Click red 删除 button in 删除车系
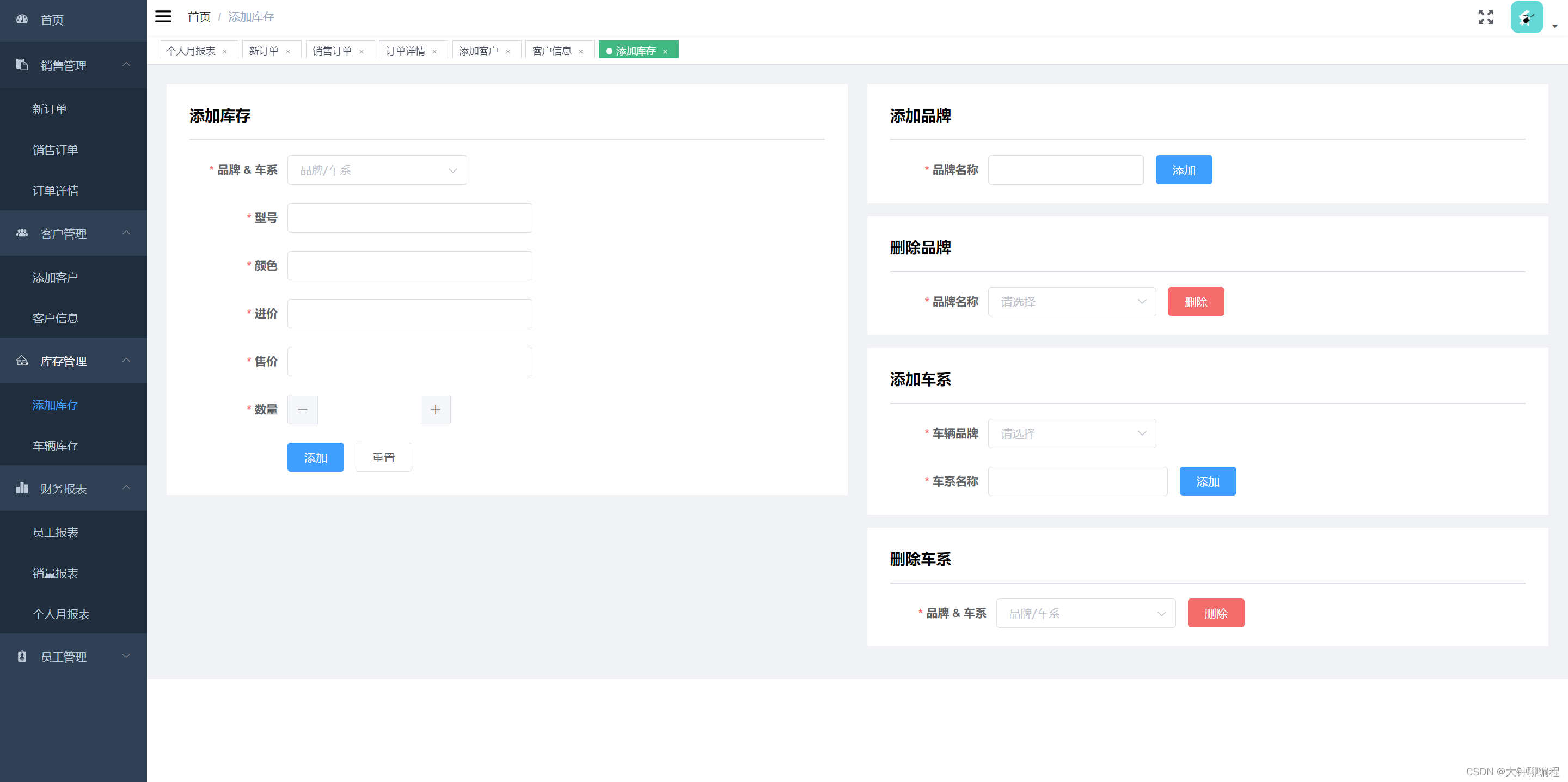The width and height of the screenshot is (1568, 782). tap(1216, 613)
